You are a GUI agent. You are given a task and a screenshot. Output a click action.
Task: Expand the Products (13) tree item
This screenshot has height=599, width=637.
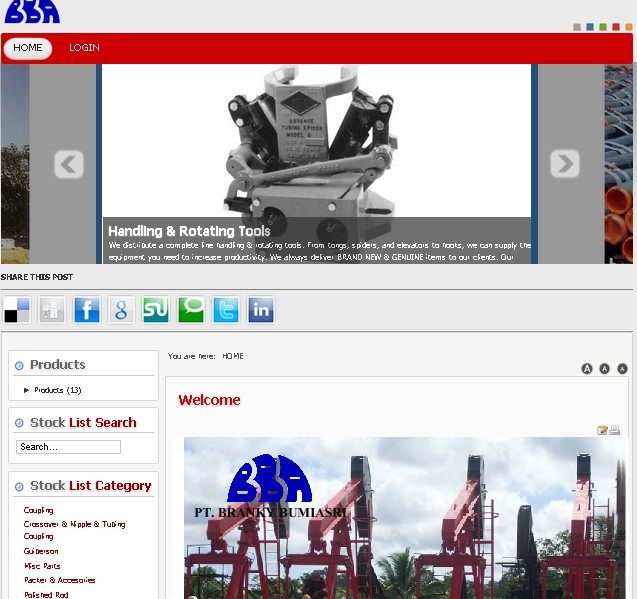coord(26,390)
